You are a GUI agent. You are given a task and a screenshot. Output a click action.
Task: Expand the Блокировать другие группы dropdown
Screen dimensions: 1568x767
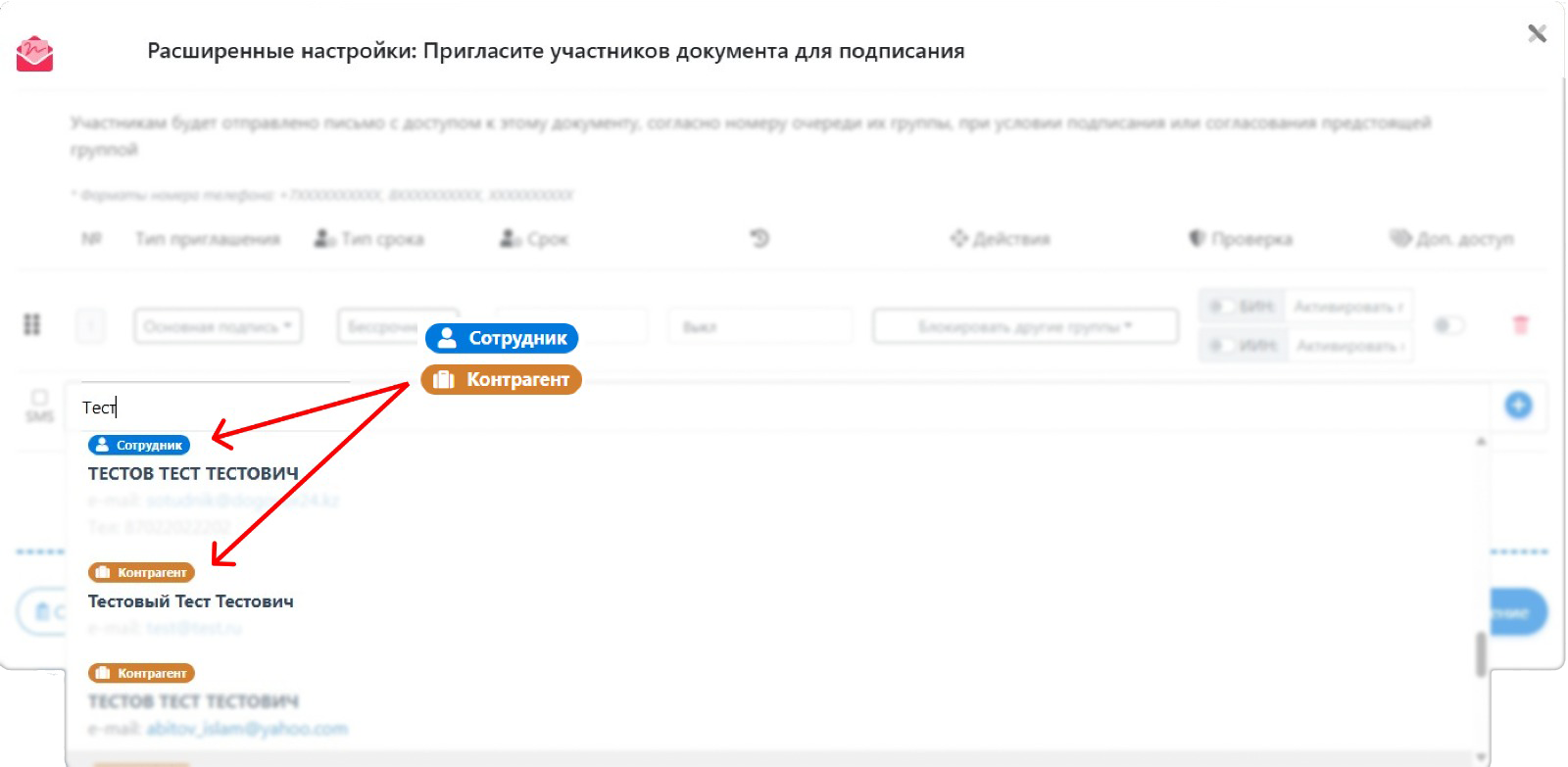pos(1024,326)
